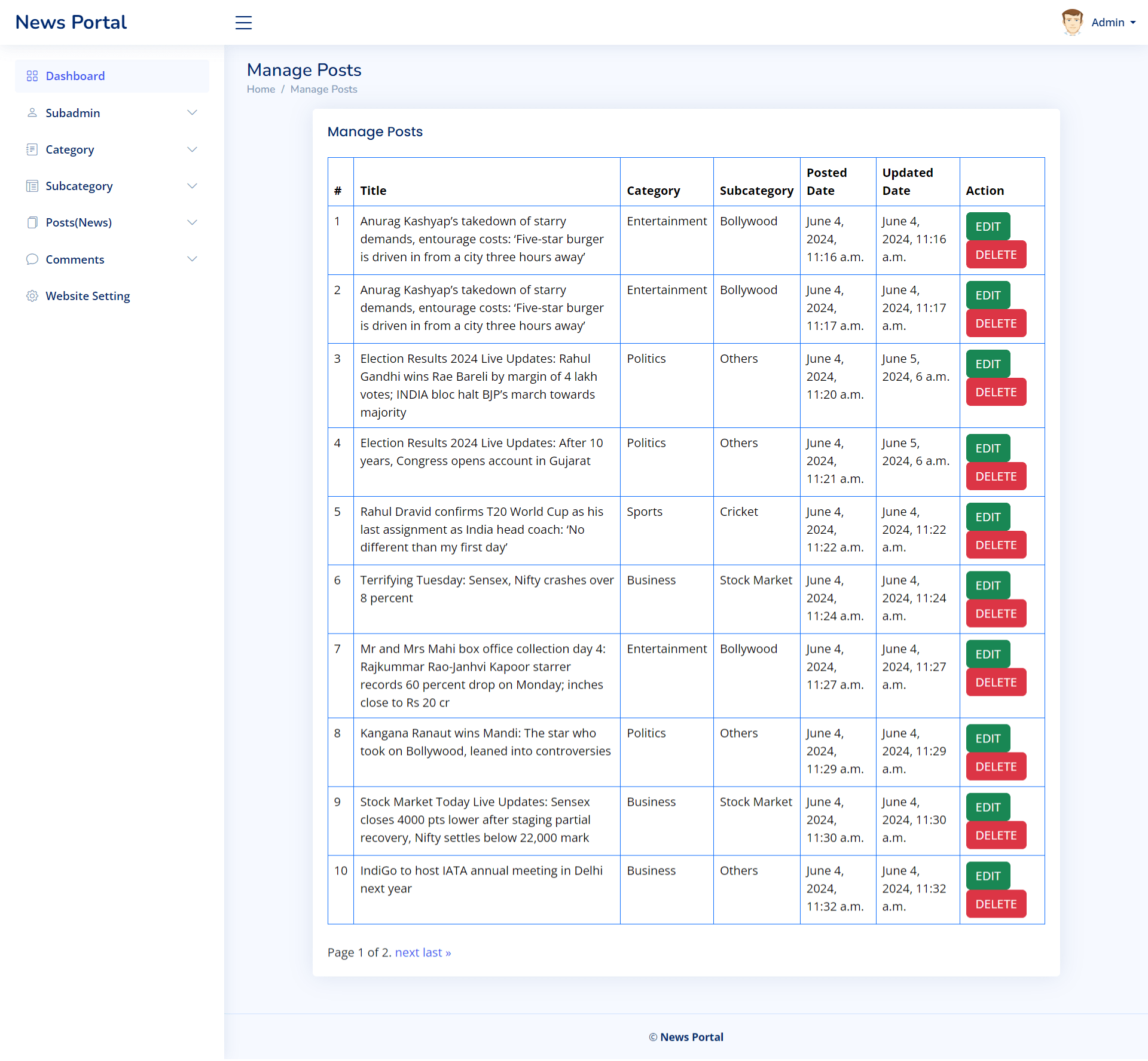The height and width of the screenshot is (1061, 1148).
Task: Click the News Portal logo
Action: click(71, 22)
